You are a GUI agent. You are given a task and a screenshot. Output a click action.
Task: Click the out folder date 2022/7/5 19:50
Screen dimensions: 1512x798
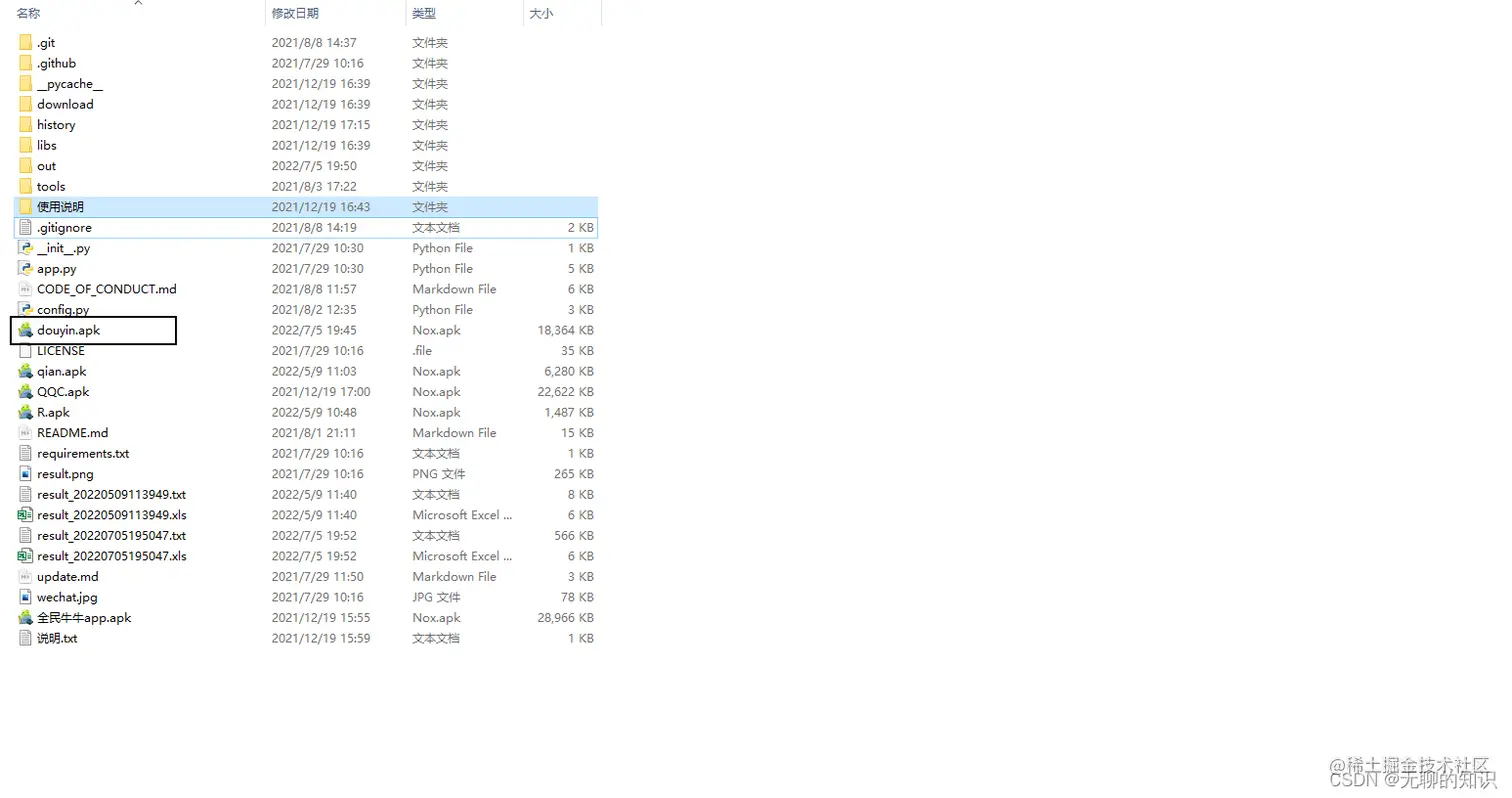coord(314,166)
